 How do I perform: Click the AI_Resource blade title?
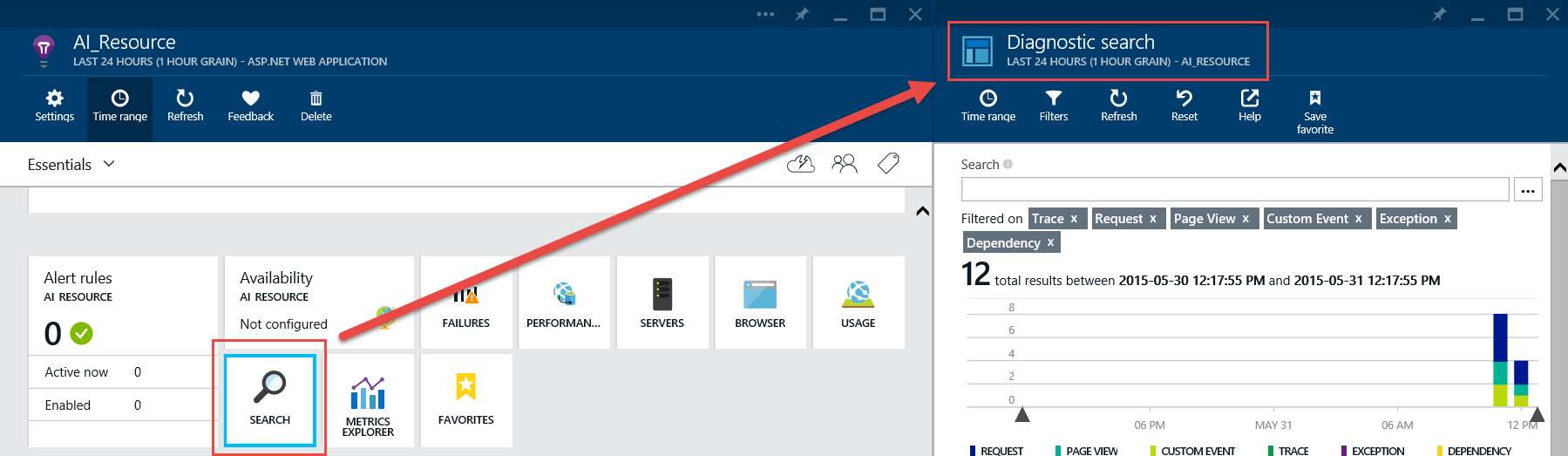(x=125, y=42)
